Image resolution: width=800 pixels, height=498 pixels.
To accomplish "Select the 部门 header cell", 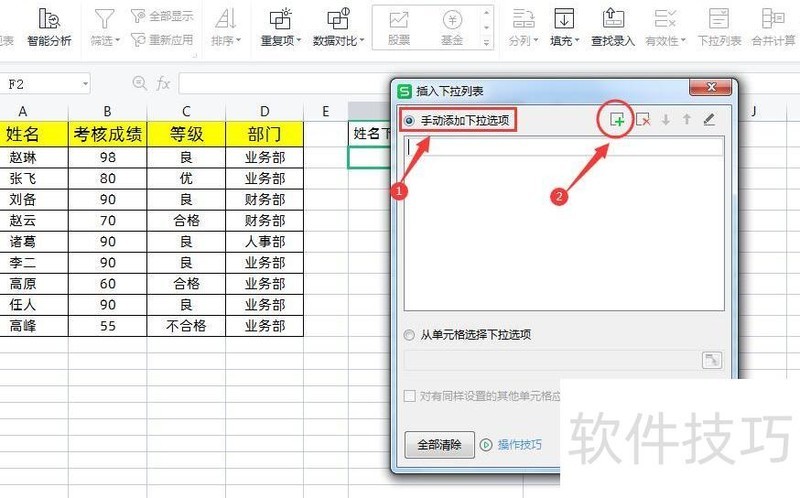I will click(x=264, y=134).
